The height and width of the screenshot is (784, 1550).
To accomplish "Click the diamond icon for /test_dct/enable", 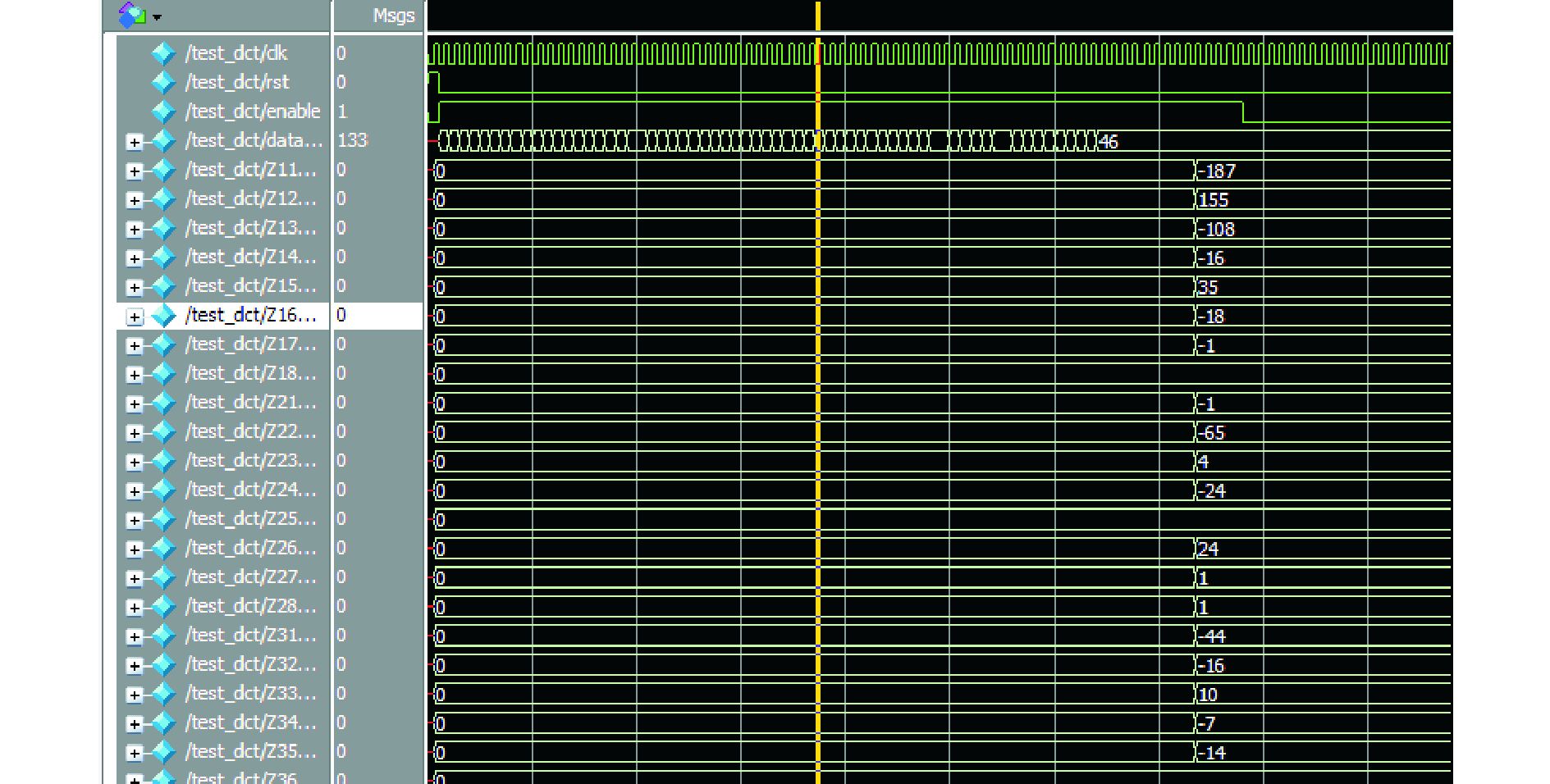I will pyautogui.click(x=163, y=112).
